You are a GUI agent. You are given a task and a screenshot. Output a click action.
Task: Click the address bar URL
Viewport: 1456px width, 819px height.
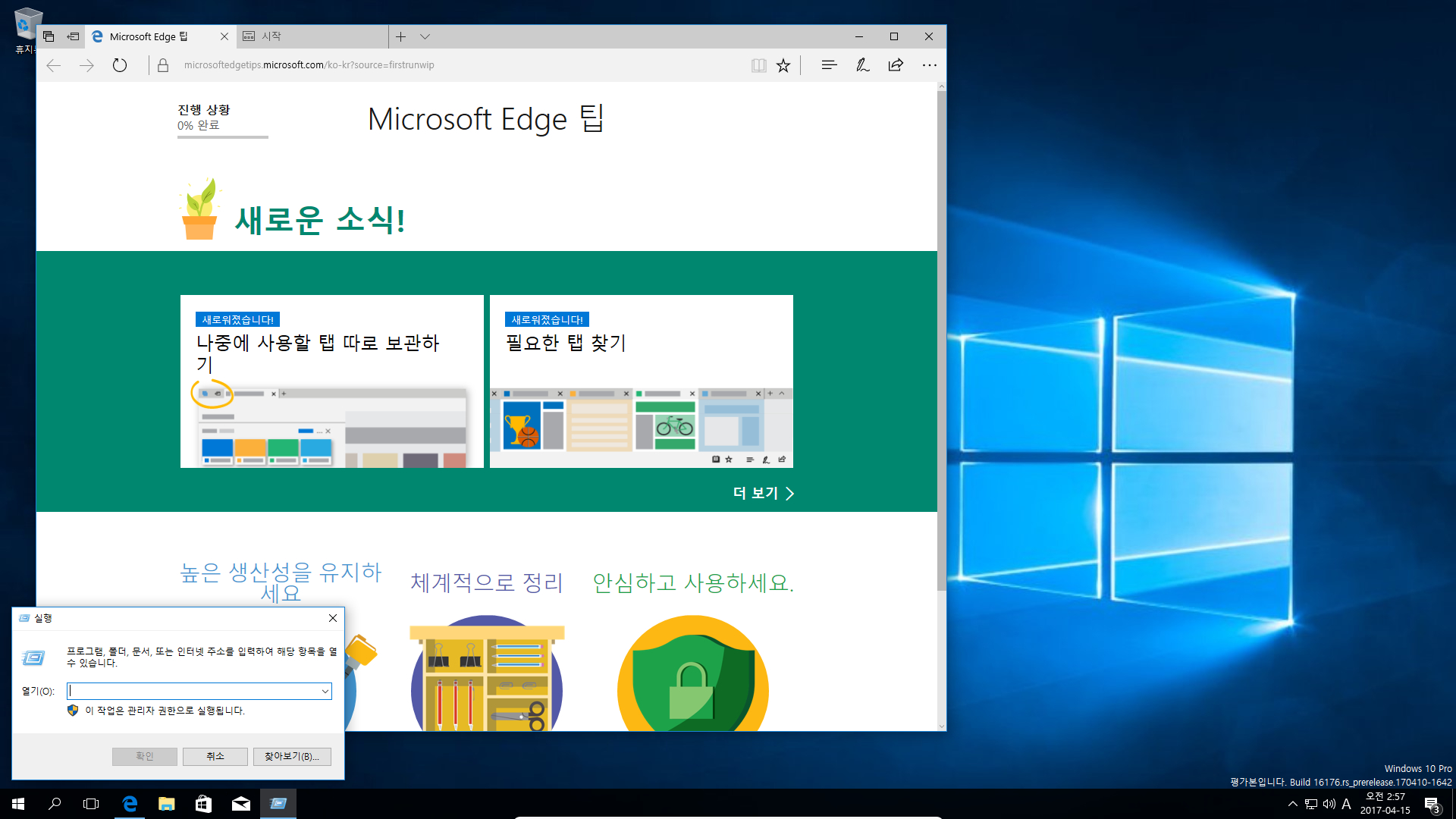[309, 65]
